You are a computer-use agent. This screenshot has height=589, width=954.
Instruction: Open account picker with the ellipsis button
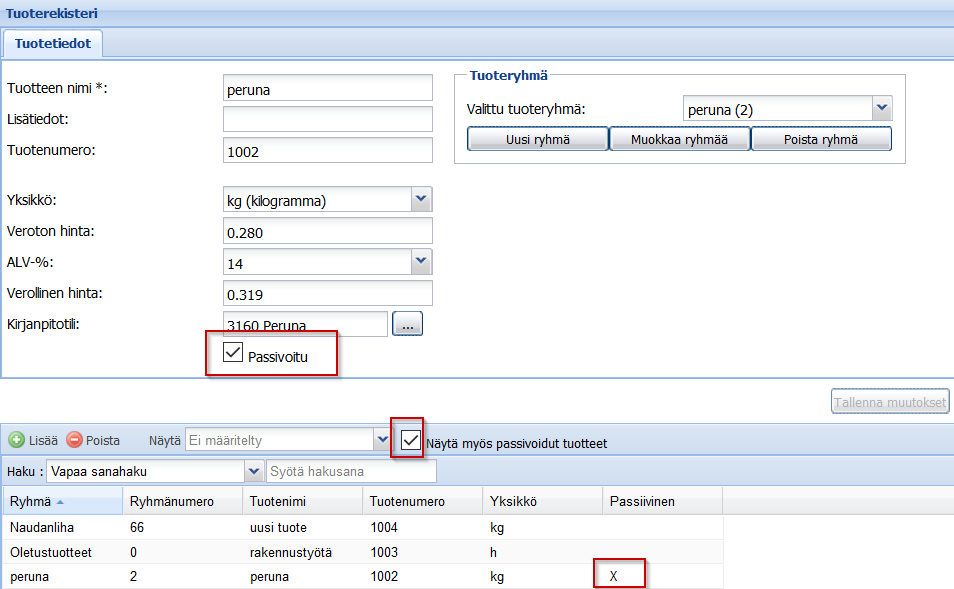408,324
